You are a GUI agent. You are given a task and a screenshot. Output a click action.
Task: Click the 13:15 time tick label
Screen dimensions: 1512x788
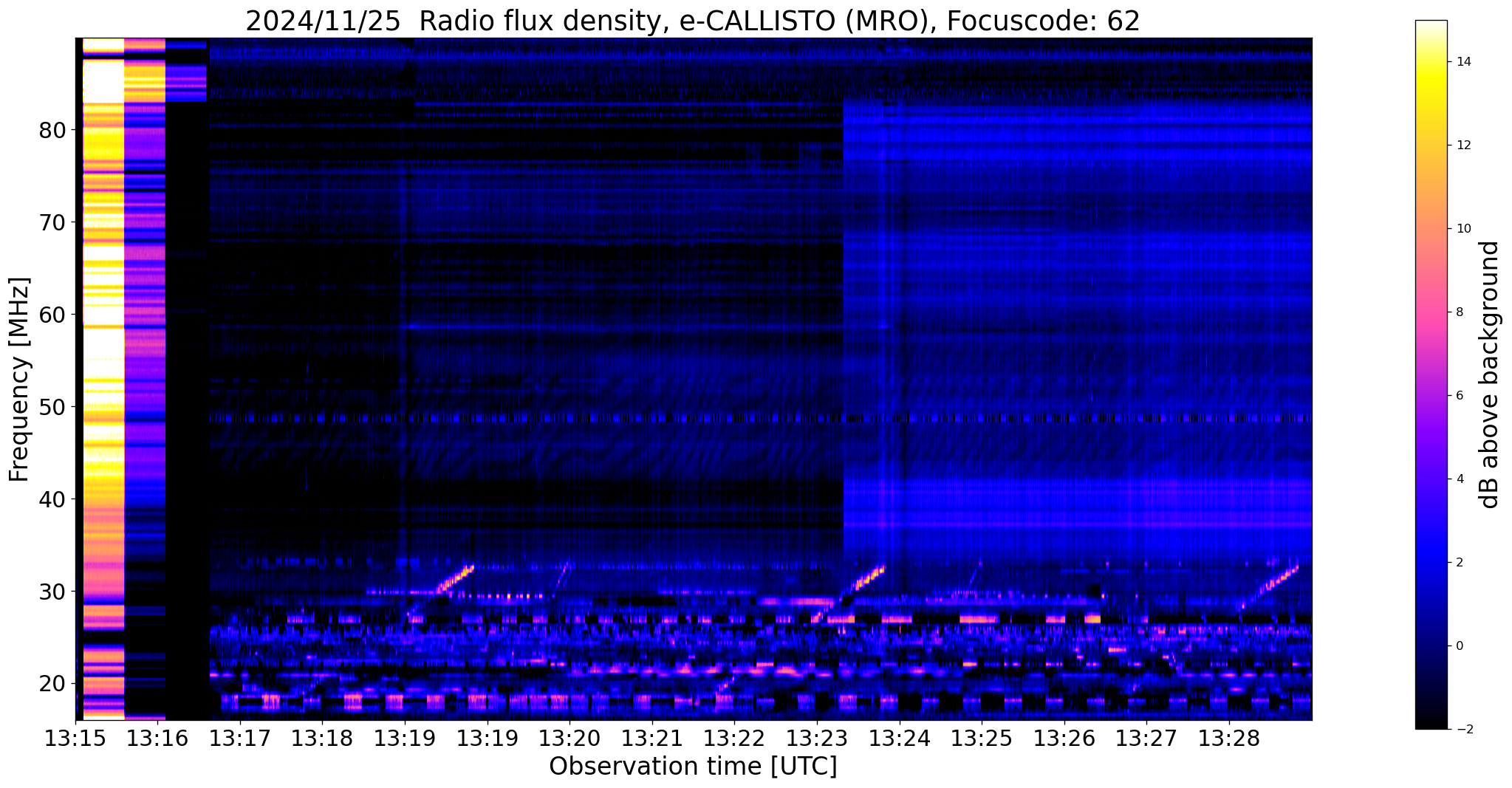[75, 740]
